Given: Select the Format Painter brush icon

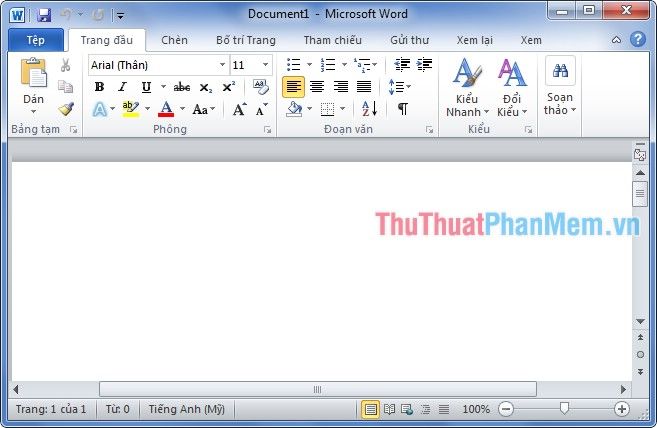Looking at the screenshot, I should [x=66, y=109].
